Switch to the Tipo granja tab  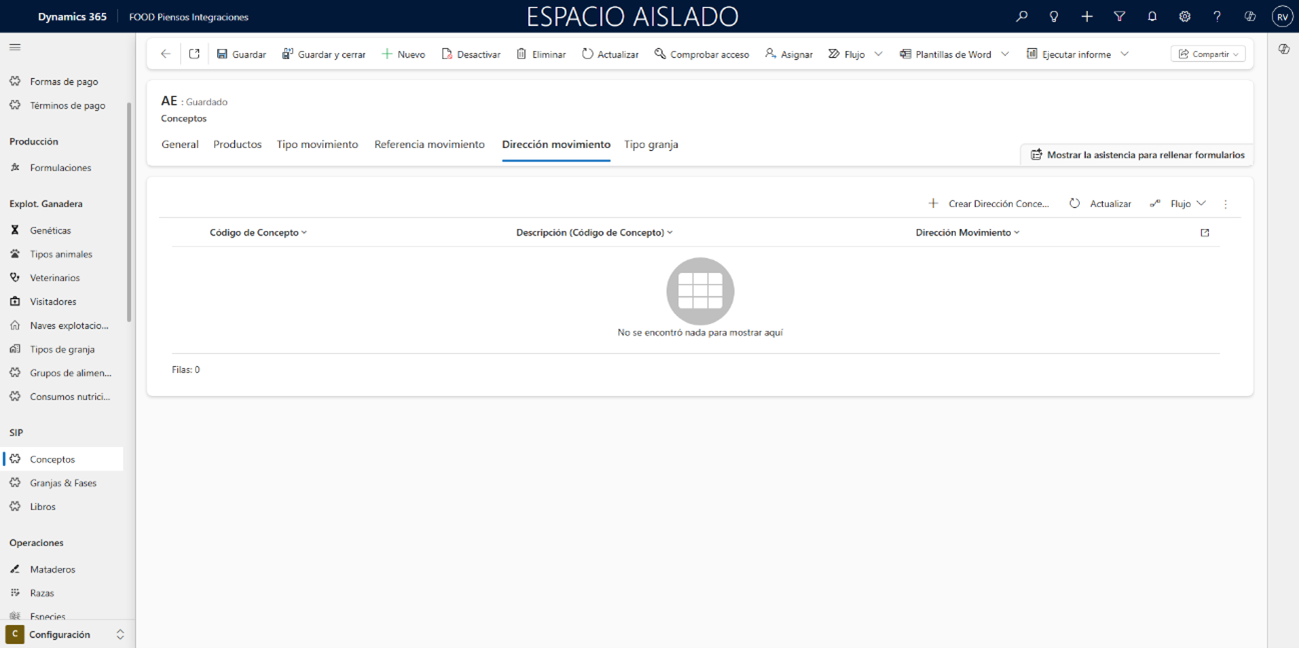651,144
